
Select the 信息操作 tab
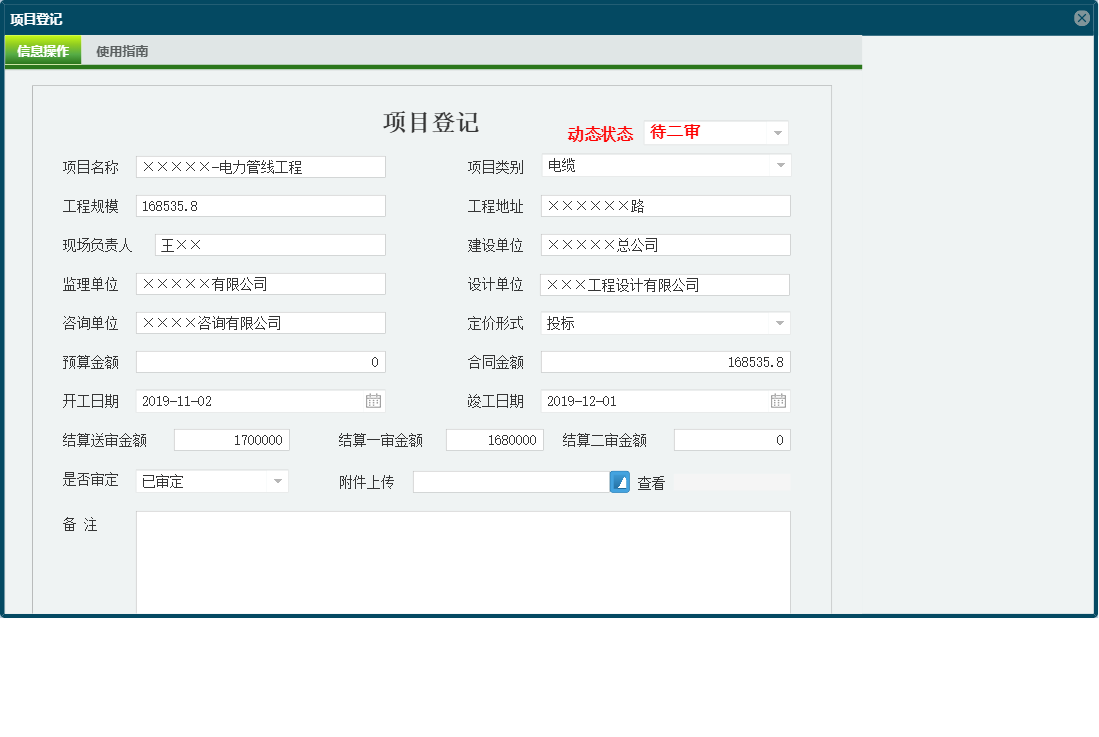tap(43, 50)
